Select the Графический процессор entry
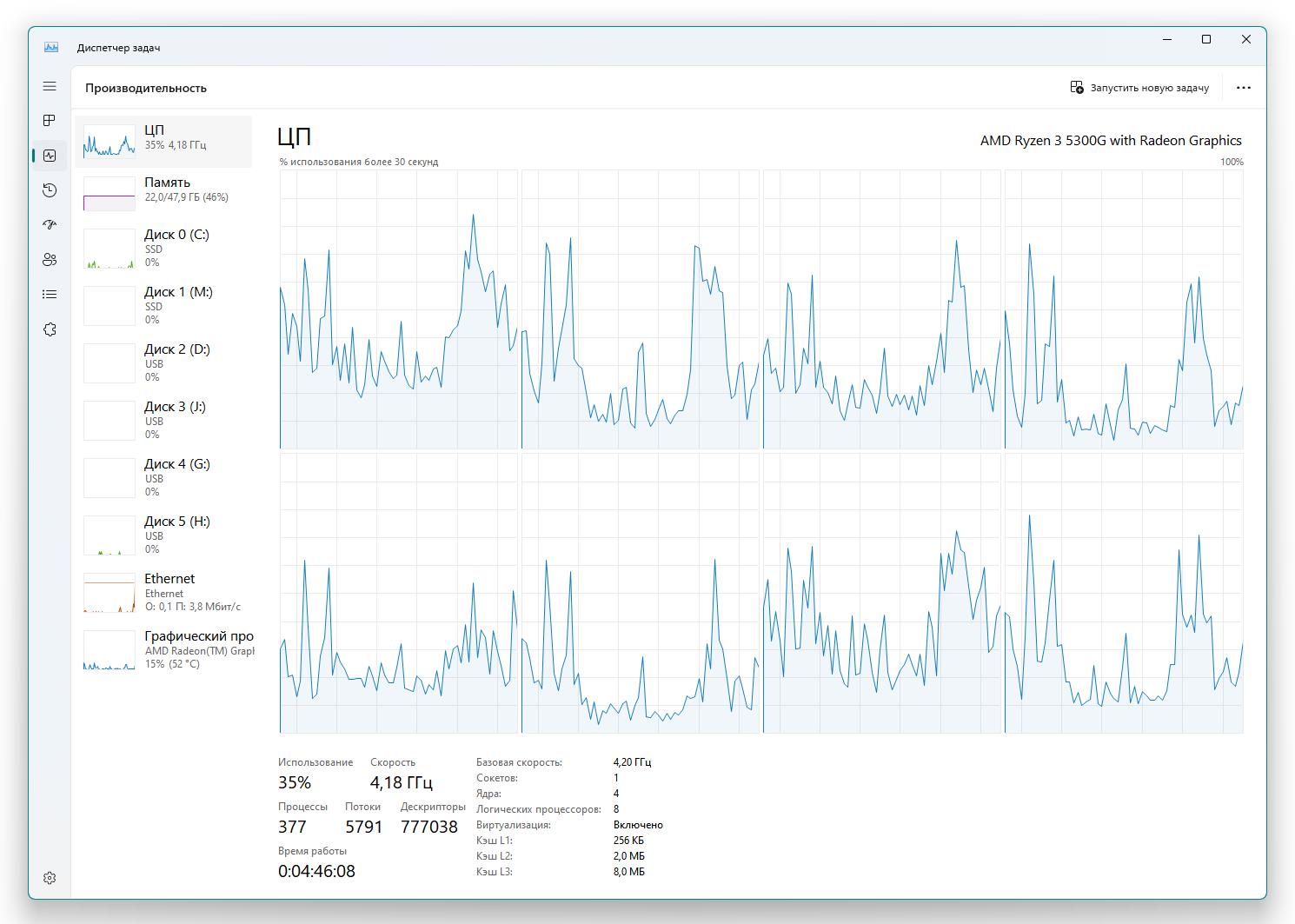Screen dimensions: 1295x924 coord(163,649)
